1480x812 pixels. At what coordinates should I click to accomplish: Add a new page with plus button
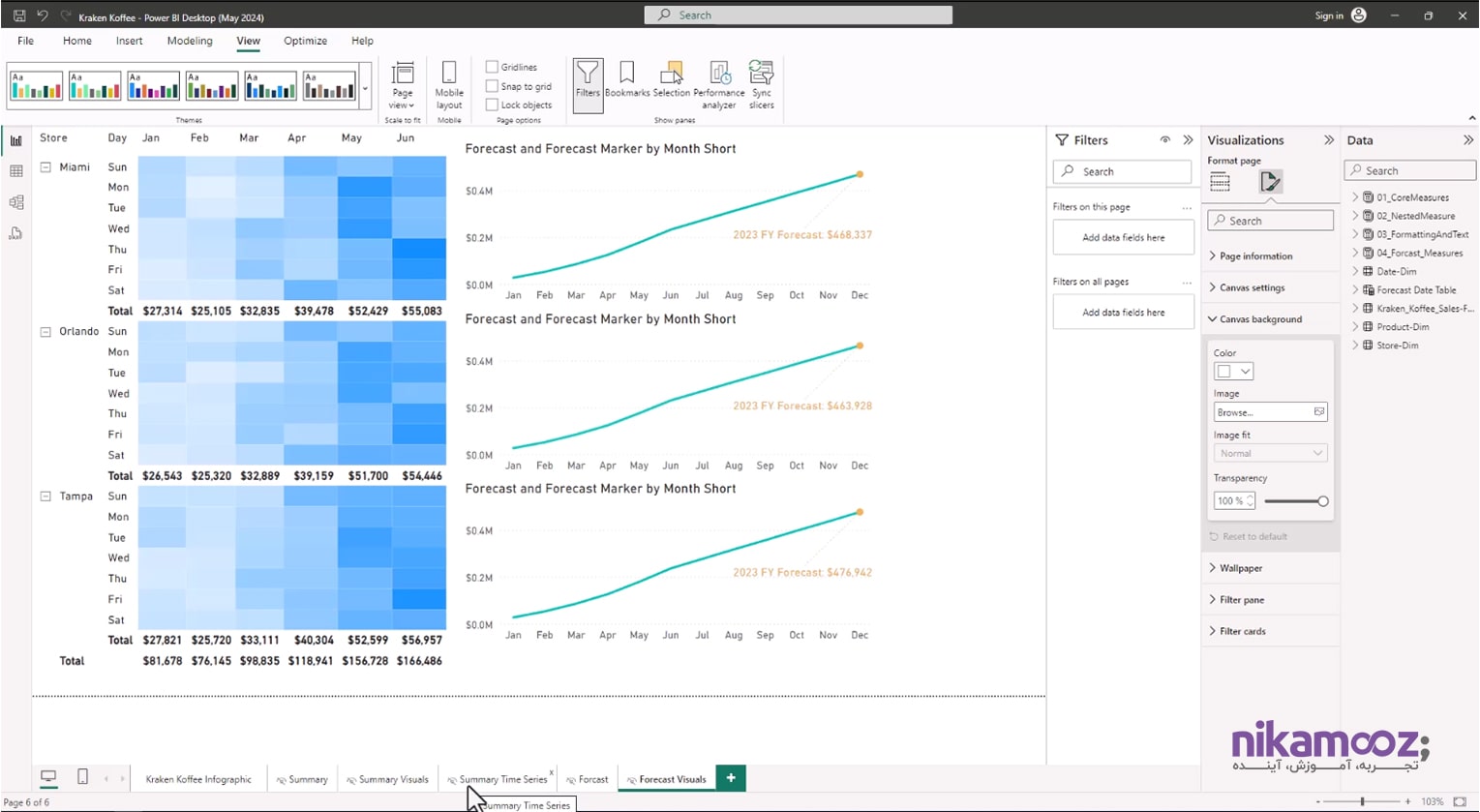pyautogui.click(x=731, y=778)
